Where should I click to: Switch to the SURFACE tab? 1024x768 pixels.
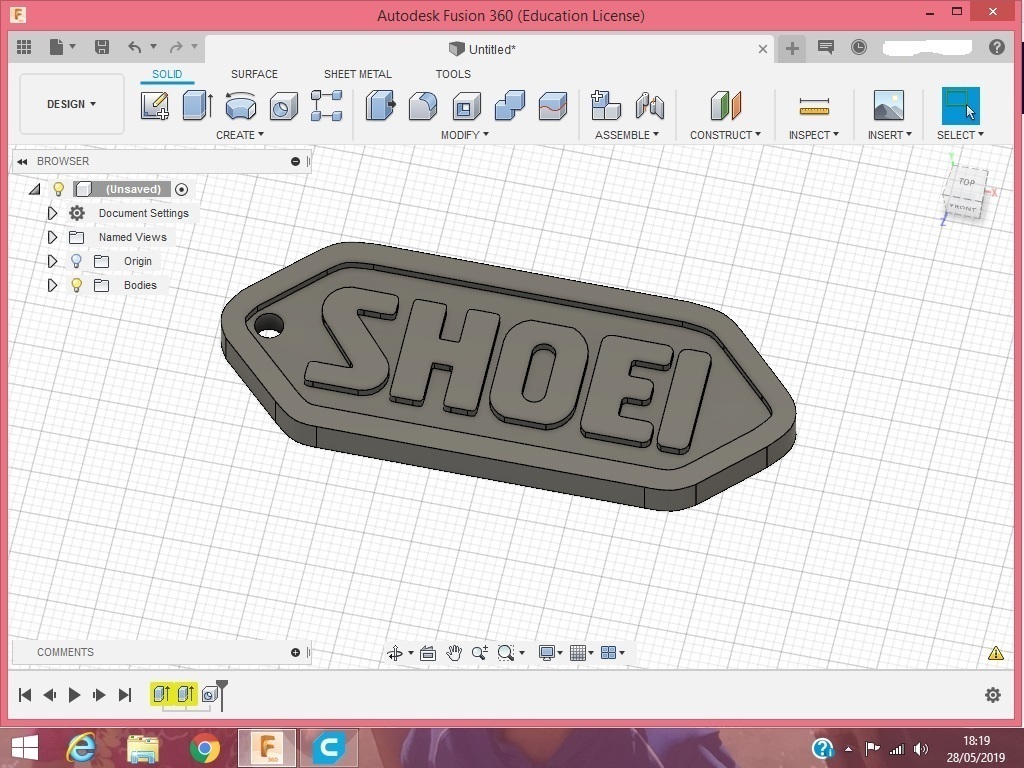[x=254, y=74]
